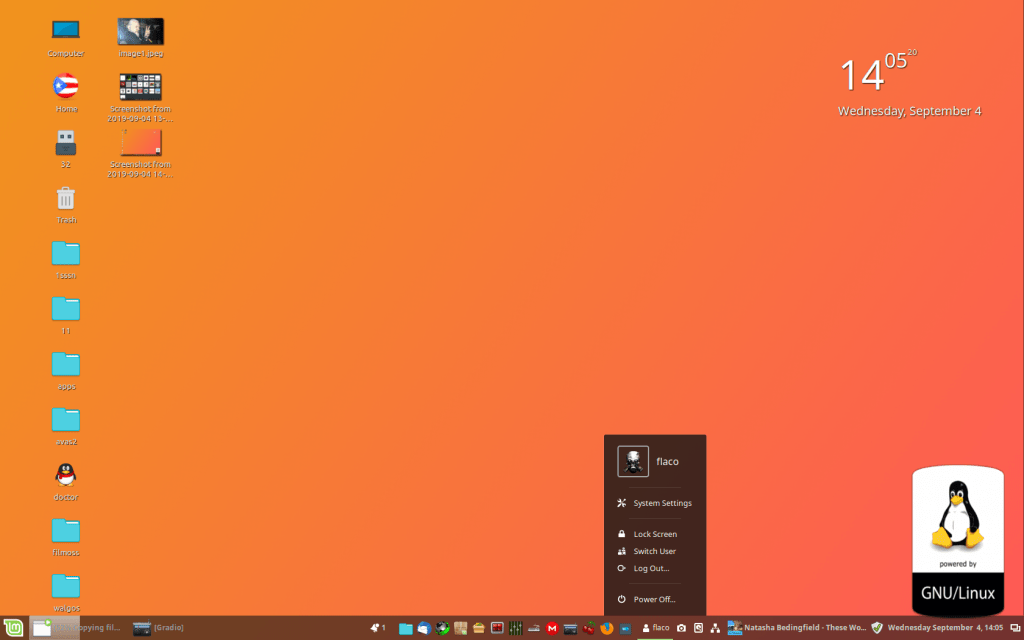Open the Computer desktop icon
This screenshot has height=640, width=1024.
tap(66, 30)
